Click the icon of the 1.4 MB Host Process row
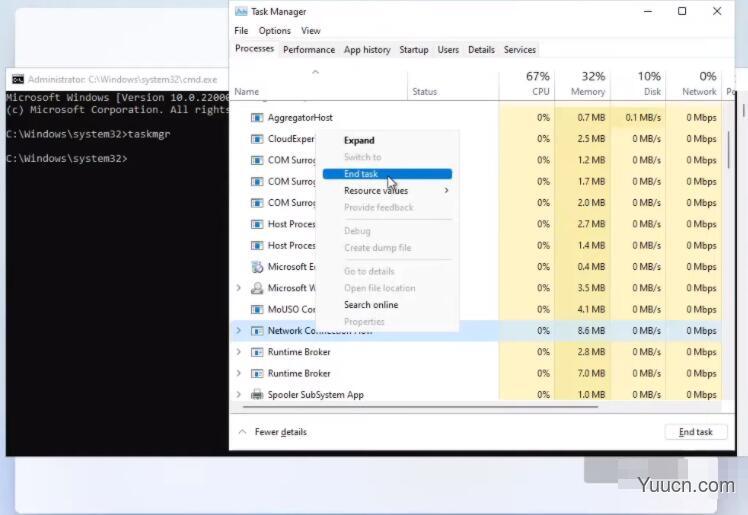Viewport: 748px width, 515px height. tap(257, 246)
